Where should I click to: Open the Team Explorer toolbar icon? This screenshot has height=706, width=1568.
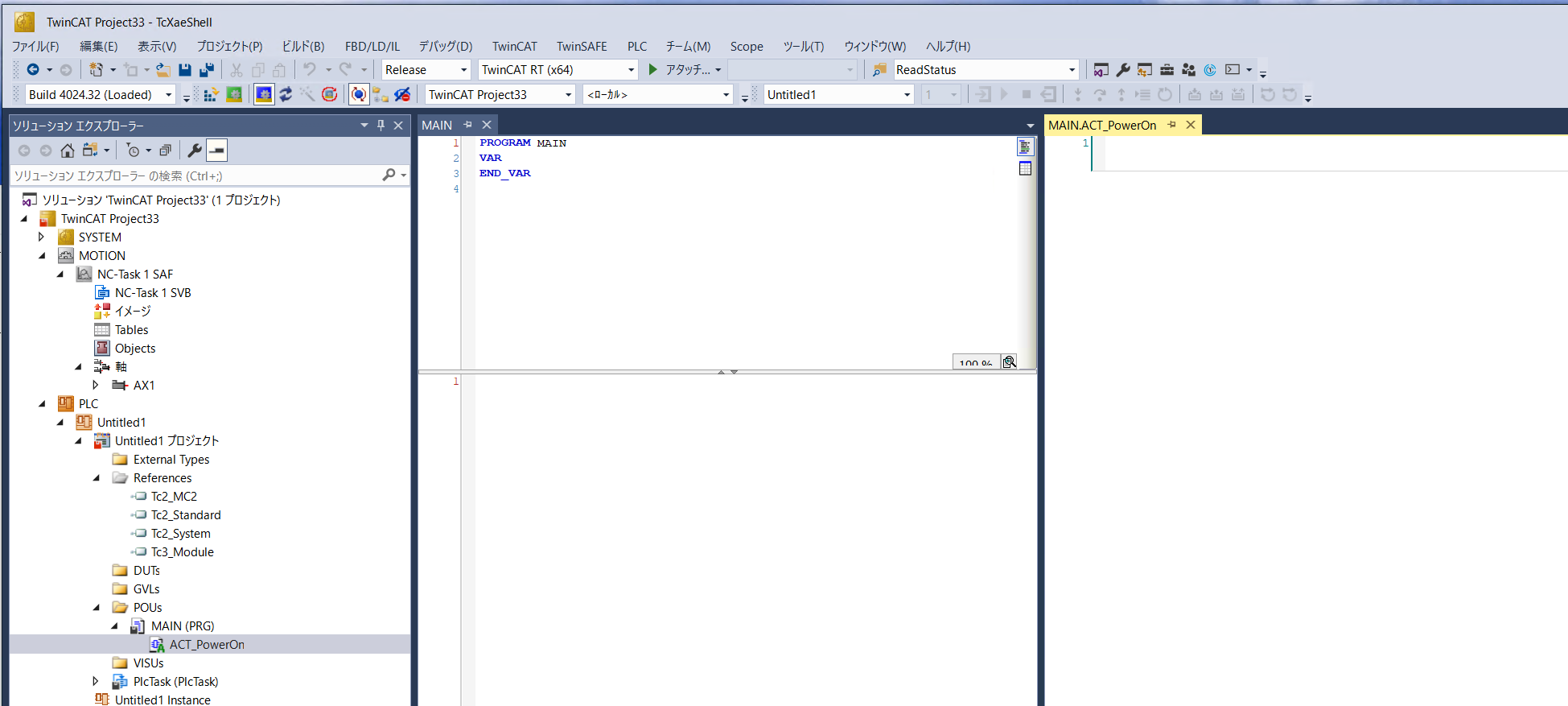pos(1188,70)
